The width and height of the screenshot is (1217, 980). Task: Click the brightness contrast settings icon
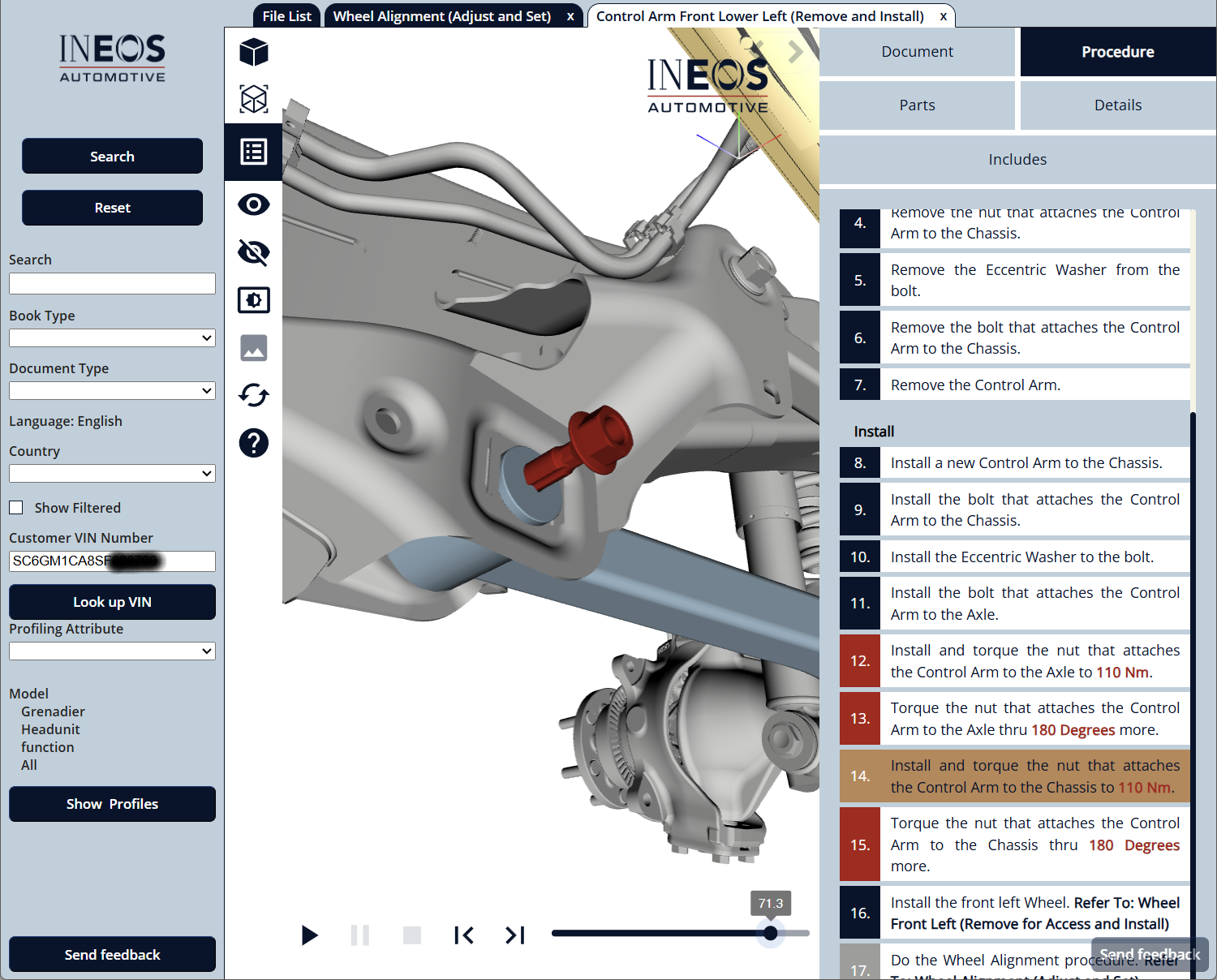(254, 300)
